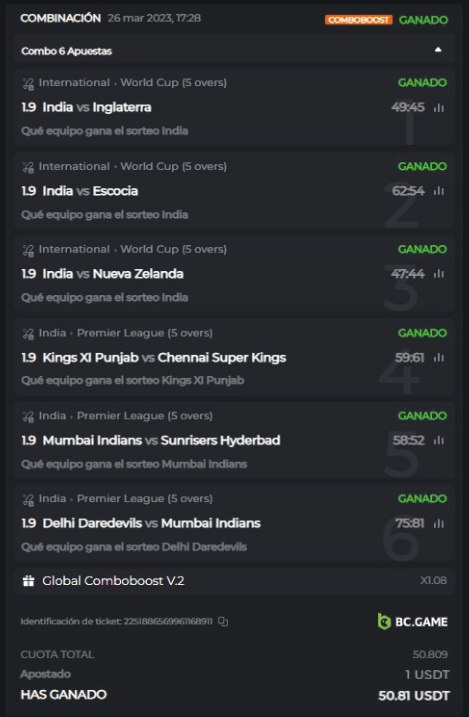469x717 pixels.
Task: Copy the ticket identification number
Action: pos(223,621)
